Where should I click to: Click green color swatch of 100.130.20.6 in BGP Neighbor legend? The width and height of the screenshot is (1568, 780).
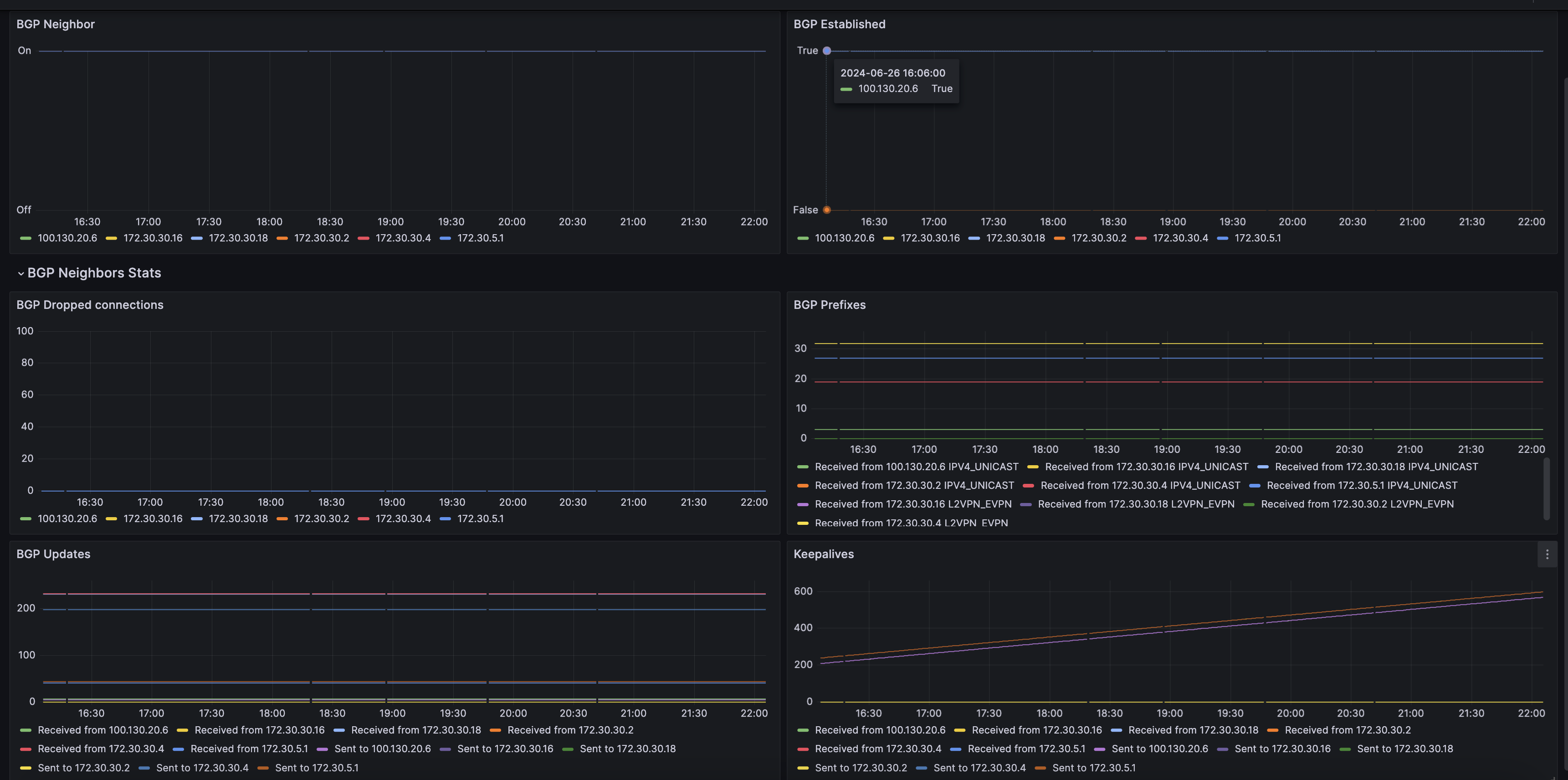coord(26,238)
